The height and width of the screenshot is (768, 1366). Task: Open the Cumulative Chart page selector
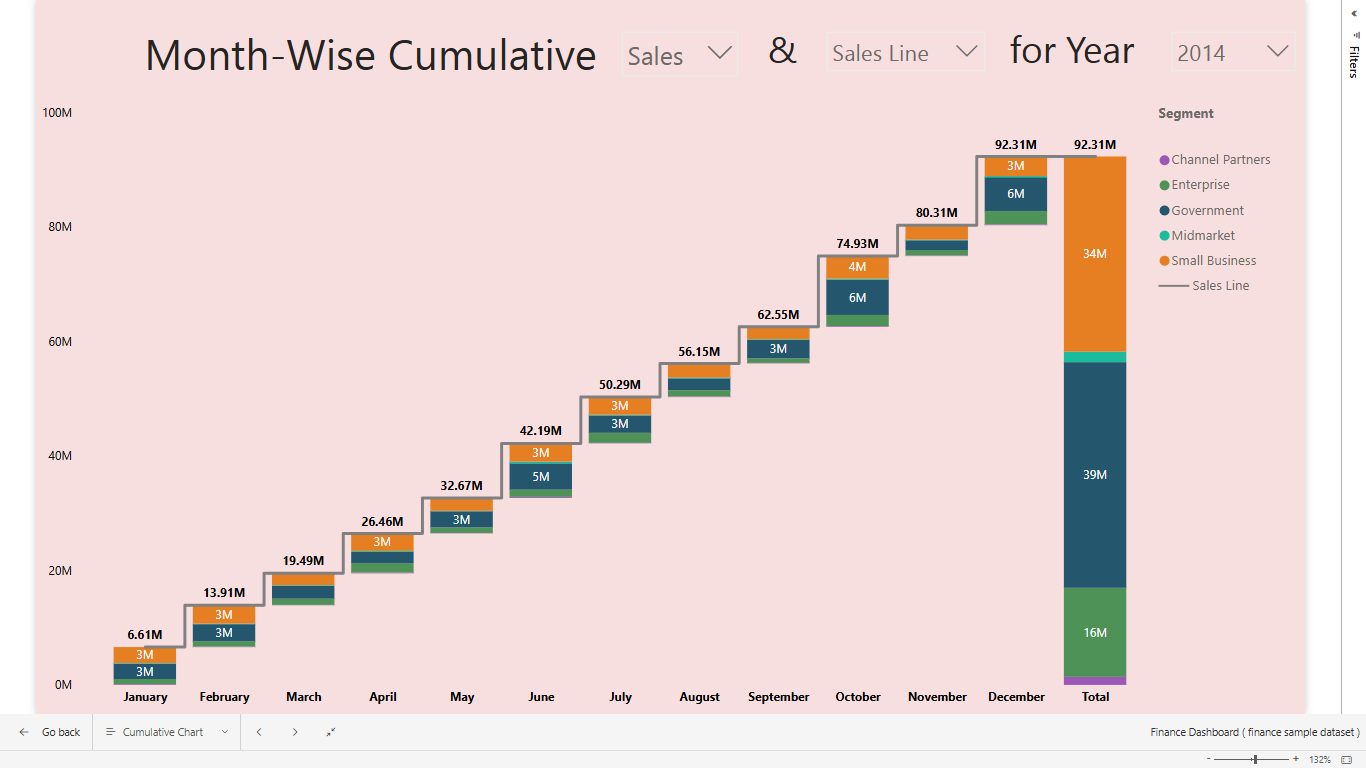click(166, 732)
